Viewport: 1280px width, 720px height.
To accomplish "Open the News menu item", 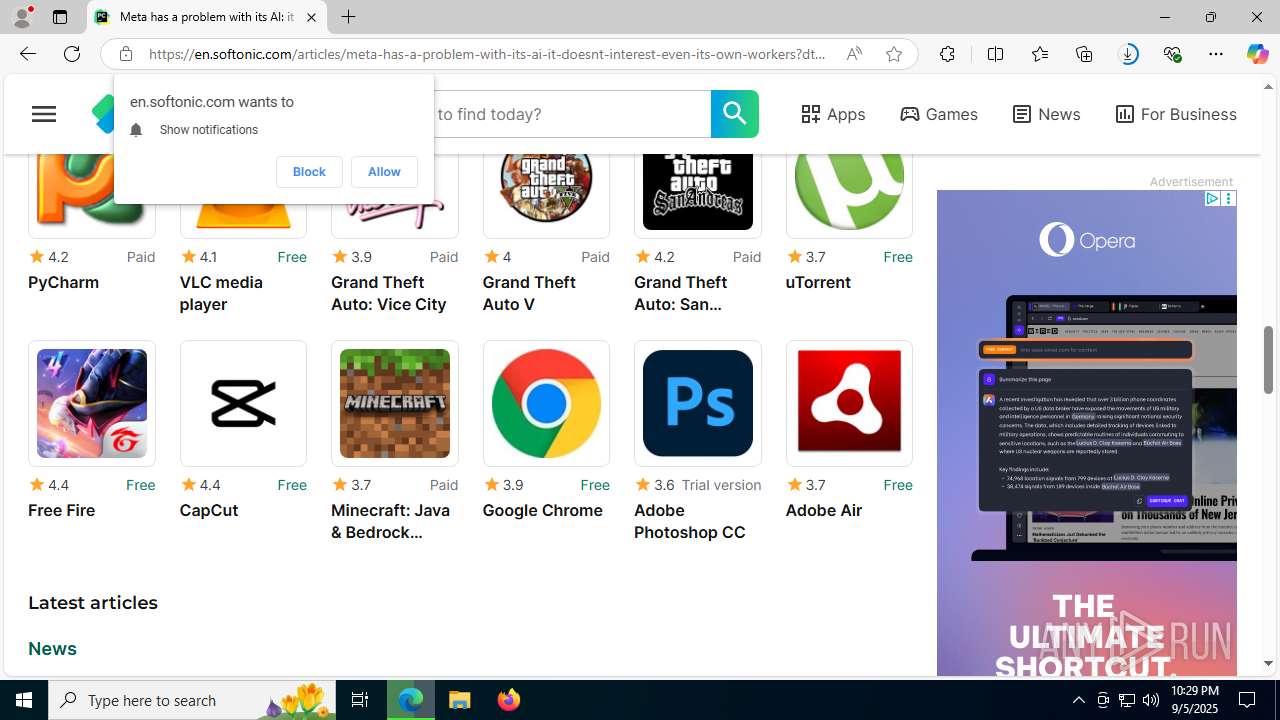I will click(x=1046, y=114).
